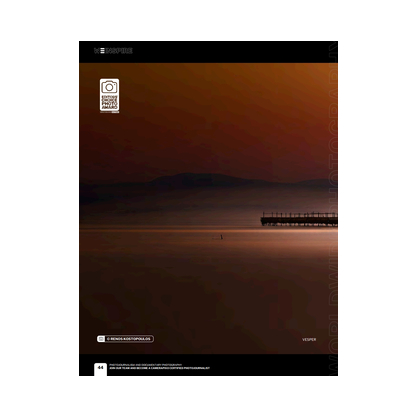This screenshot has height=418, width=418.
Task: Click the vertical Worldwide Photography watermark text
Action: (333, 208)
